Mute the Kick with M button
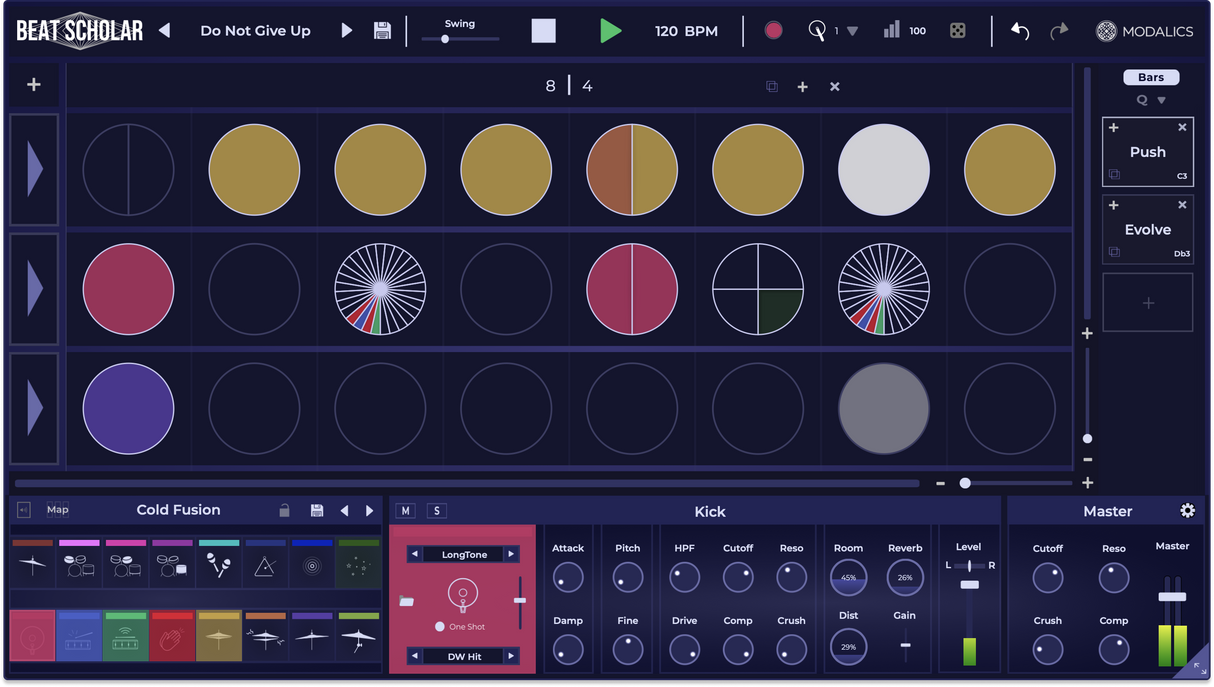The width and height of the screenshot is (1214, 687). (x=406, y=511)
